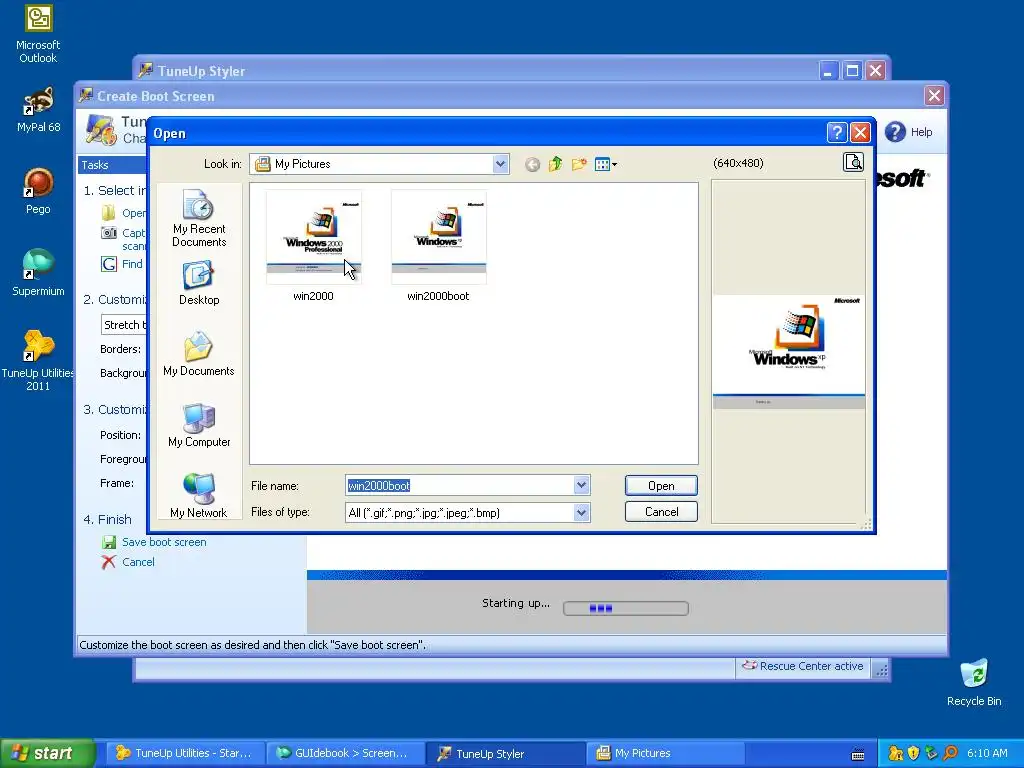Go up one folder level in Open dialog
The width and height of the screenshot is (1024, 768).
556,165
